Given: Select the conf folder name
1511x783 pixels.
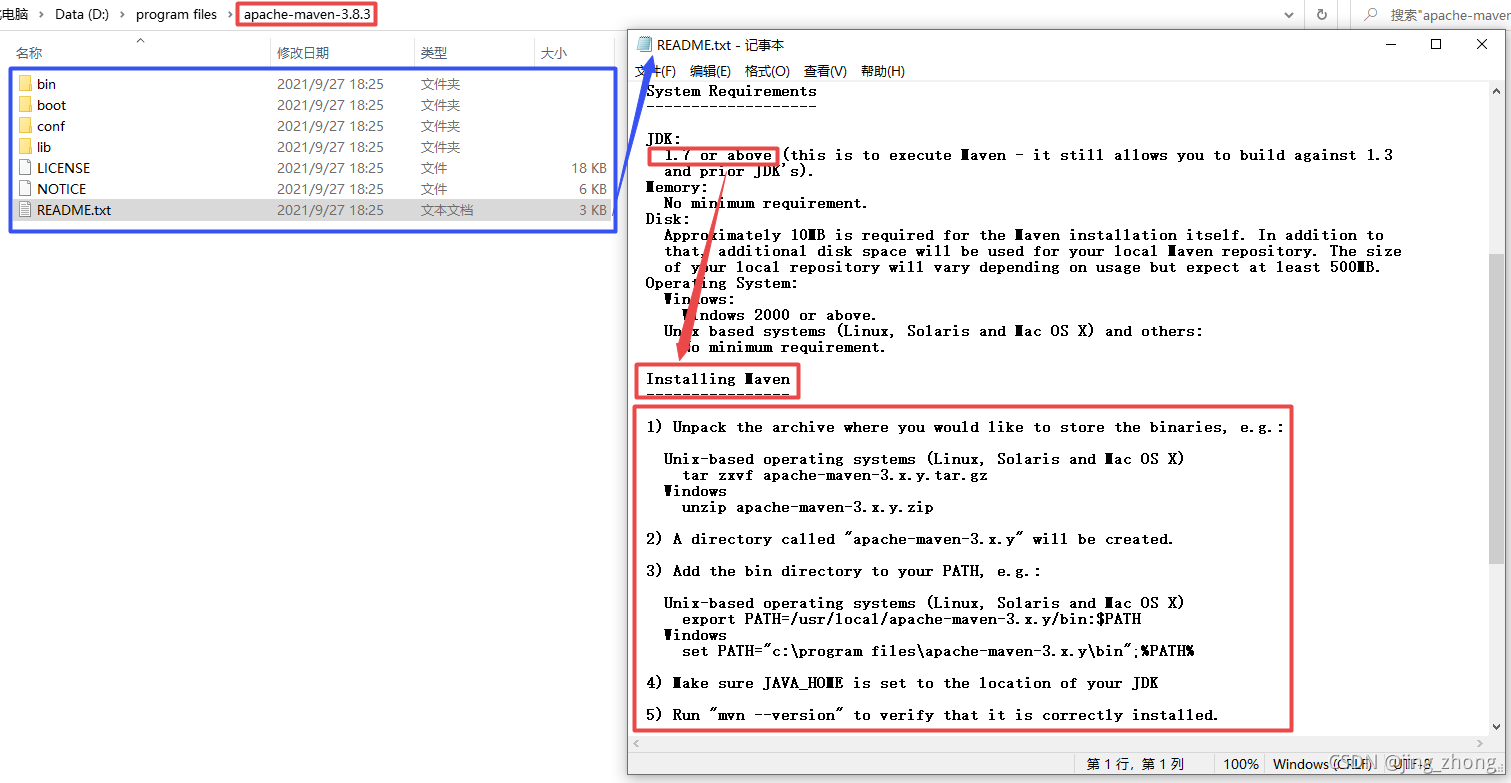Looking at the screenshot, I should (x=51, y=126).
